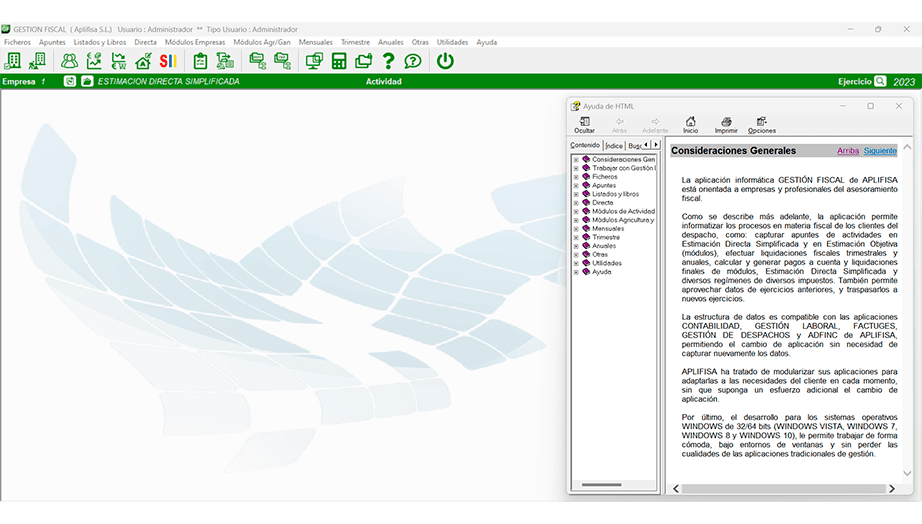922x524 pixels.
Task: Expand the Apuntes help tree node
Action: pos(576,185)
